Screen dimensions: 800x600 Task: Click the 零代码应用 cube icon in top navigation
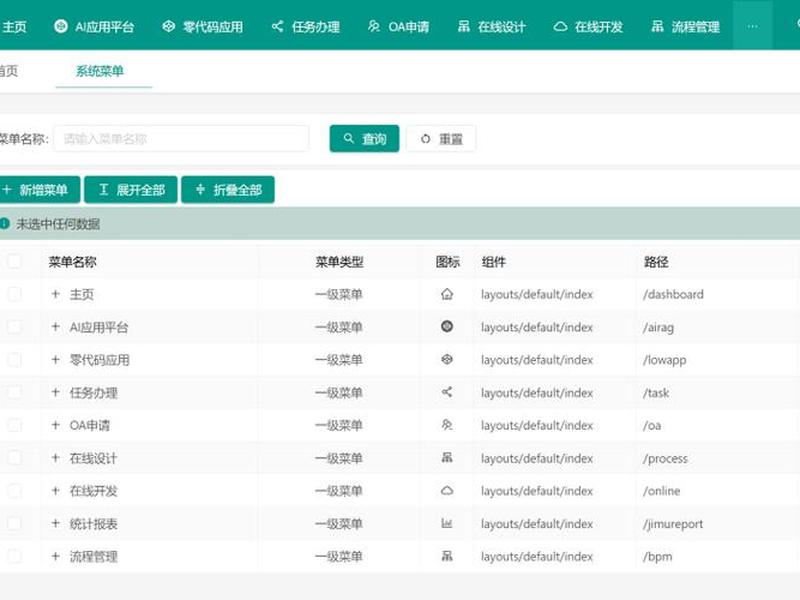168,26
